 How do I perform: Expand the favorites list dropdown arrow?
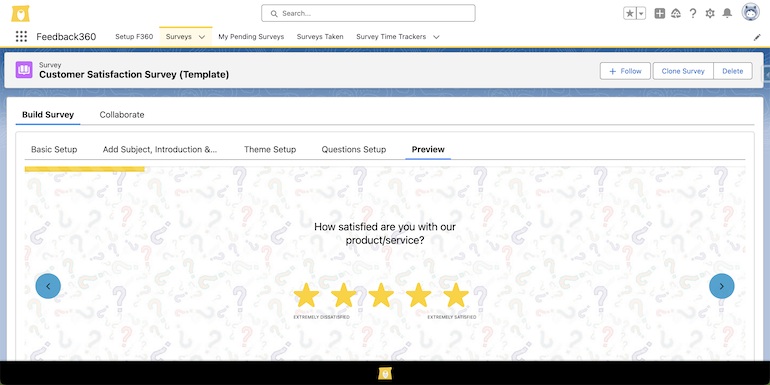point(641,13)
